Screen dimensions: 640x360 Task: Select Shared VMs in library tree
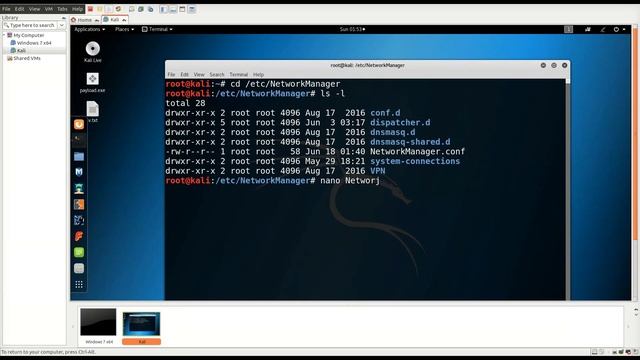[24, 58]
